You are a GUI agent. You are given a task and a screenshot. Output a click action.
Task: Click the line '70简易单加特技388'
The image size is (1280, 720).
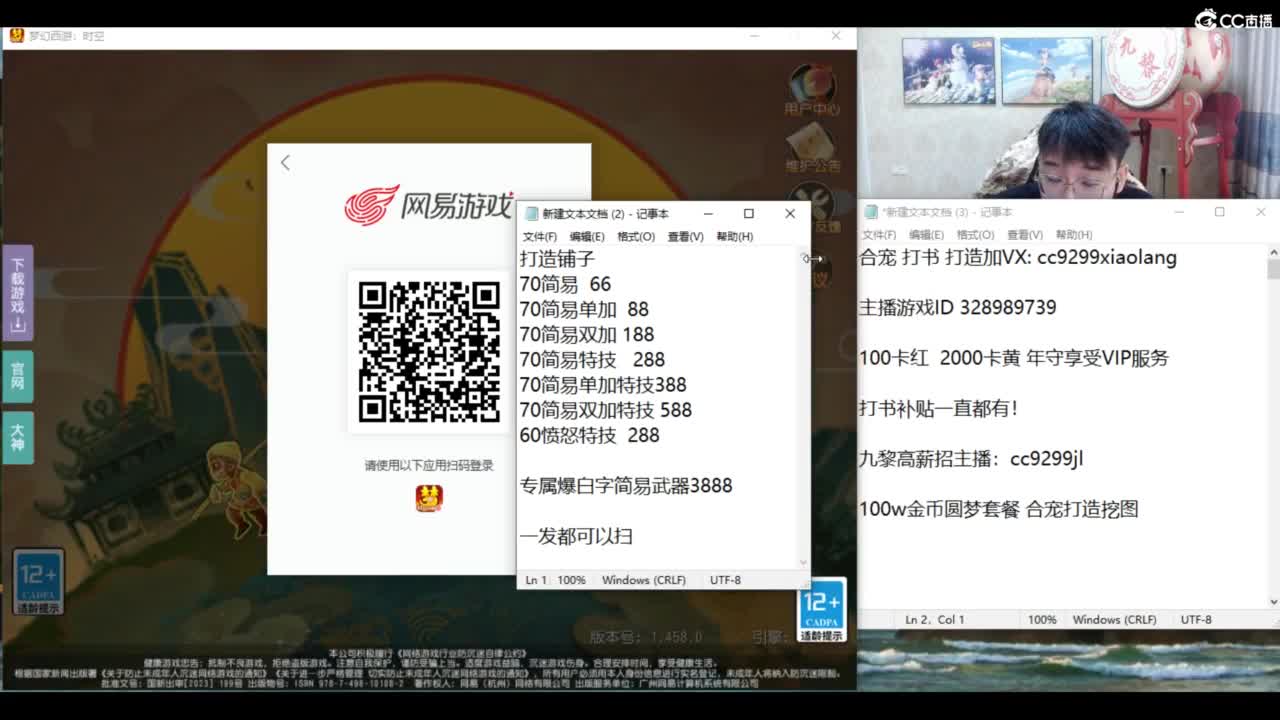click(x=603, y=384)
